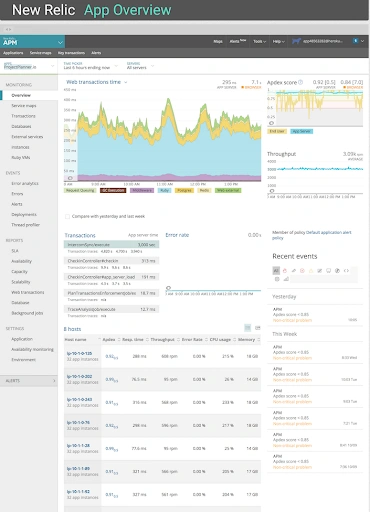Expand 'Web transactions time' chart dropdown
This screenshot has width=370, height=512.
pos(97,82)
